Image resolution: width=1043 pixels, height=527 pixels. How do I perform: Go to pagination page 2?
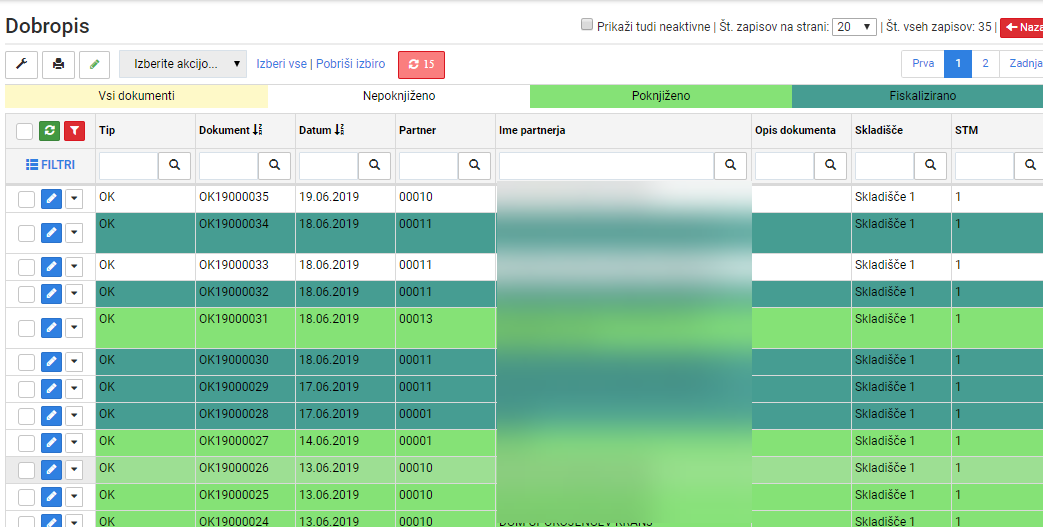coord(985,64)
